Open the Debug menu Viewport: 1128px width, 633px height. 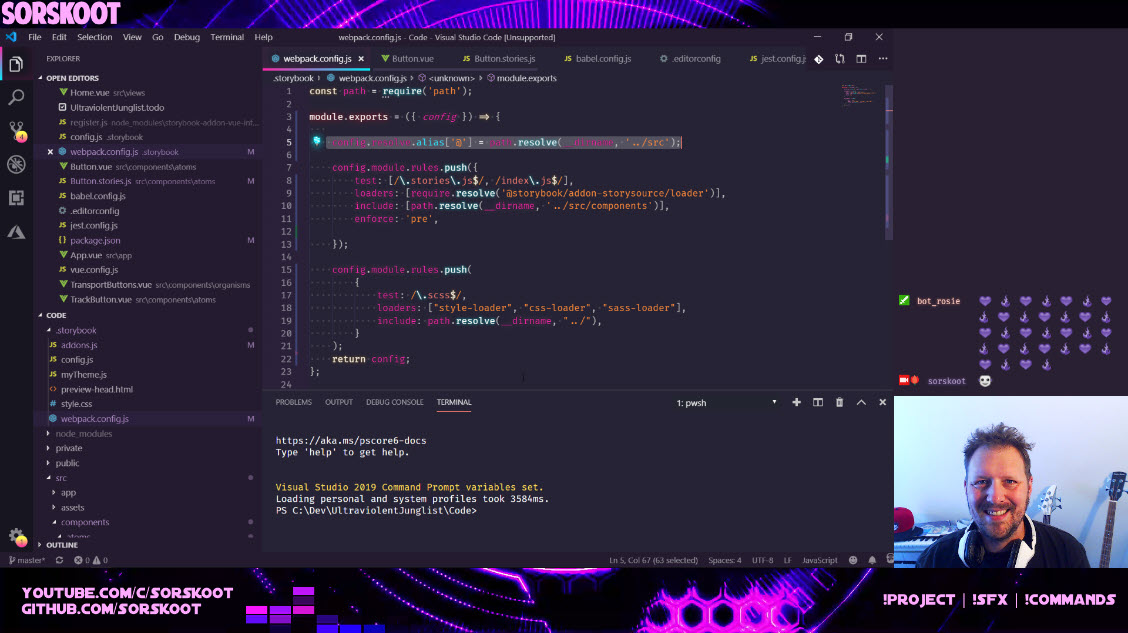click(186, 37)
